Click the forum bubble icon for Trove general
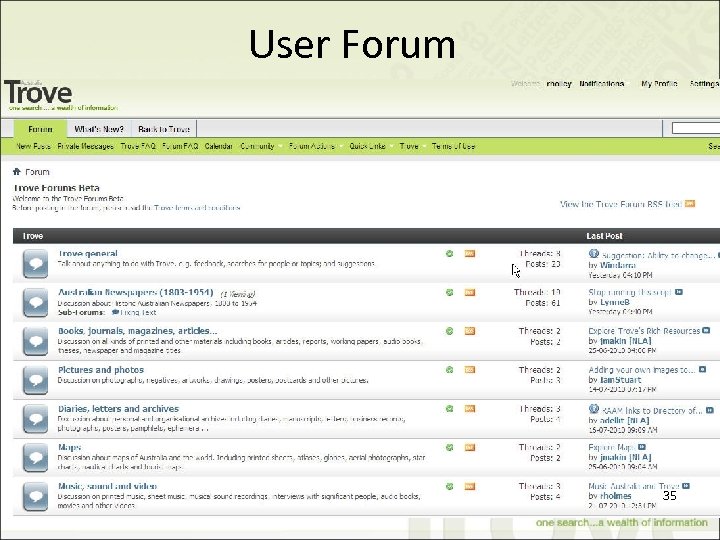The image size is (720, 540). (35, 264)
